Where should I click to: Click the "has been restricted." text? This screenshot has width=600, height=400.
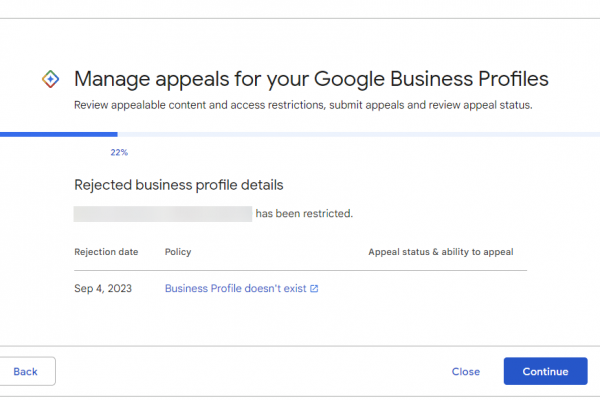[x=304, y=213]
